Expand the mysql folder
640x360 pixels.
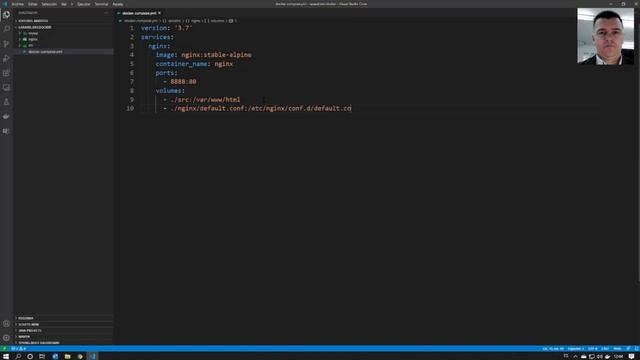64,33
